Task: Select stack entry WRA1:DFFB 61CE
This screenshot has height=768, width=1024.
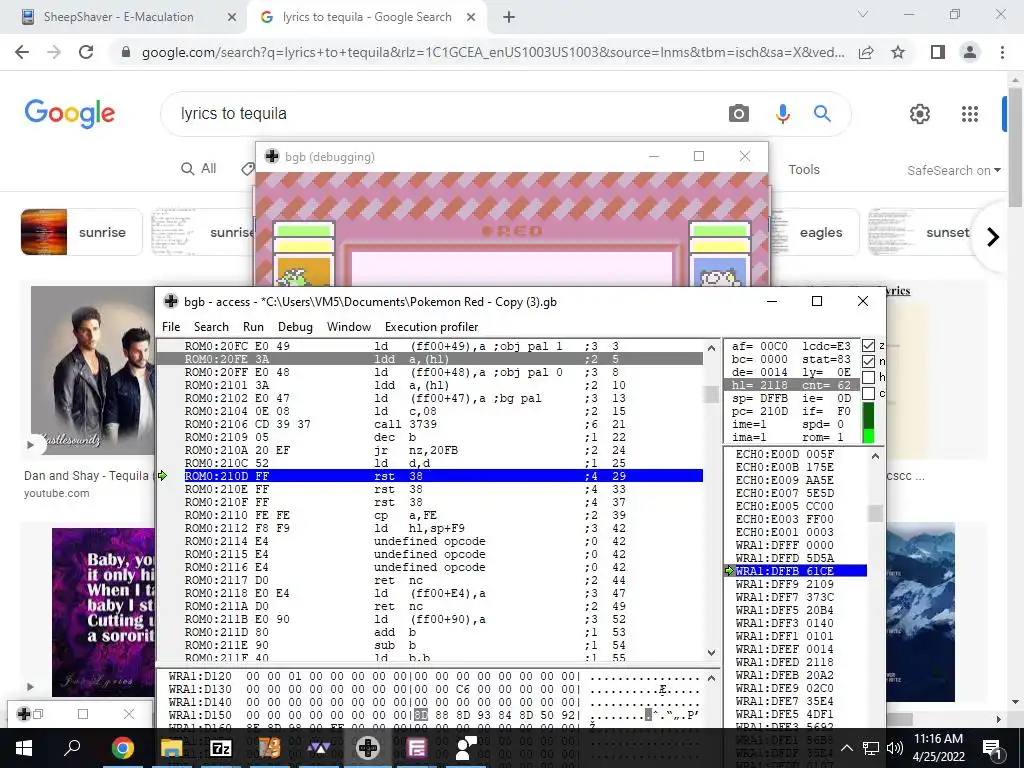Action: coord(801,571)
